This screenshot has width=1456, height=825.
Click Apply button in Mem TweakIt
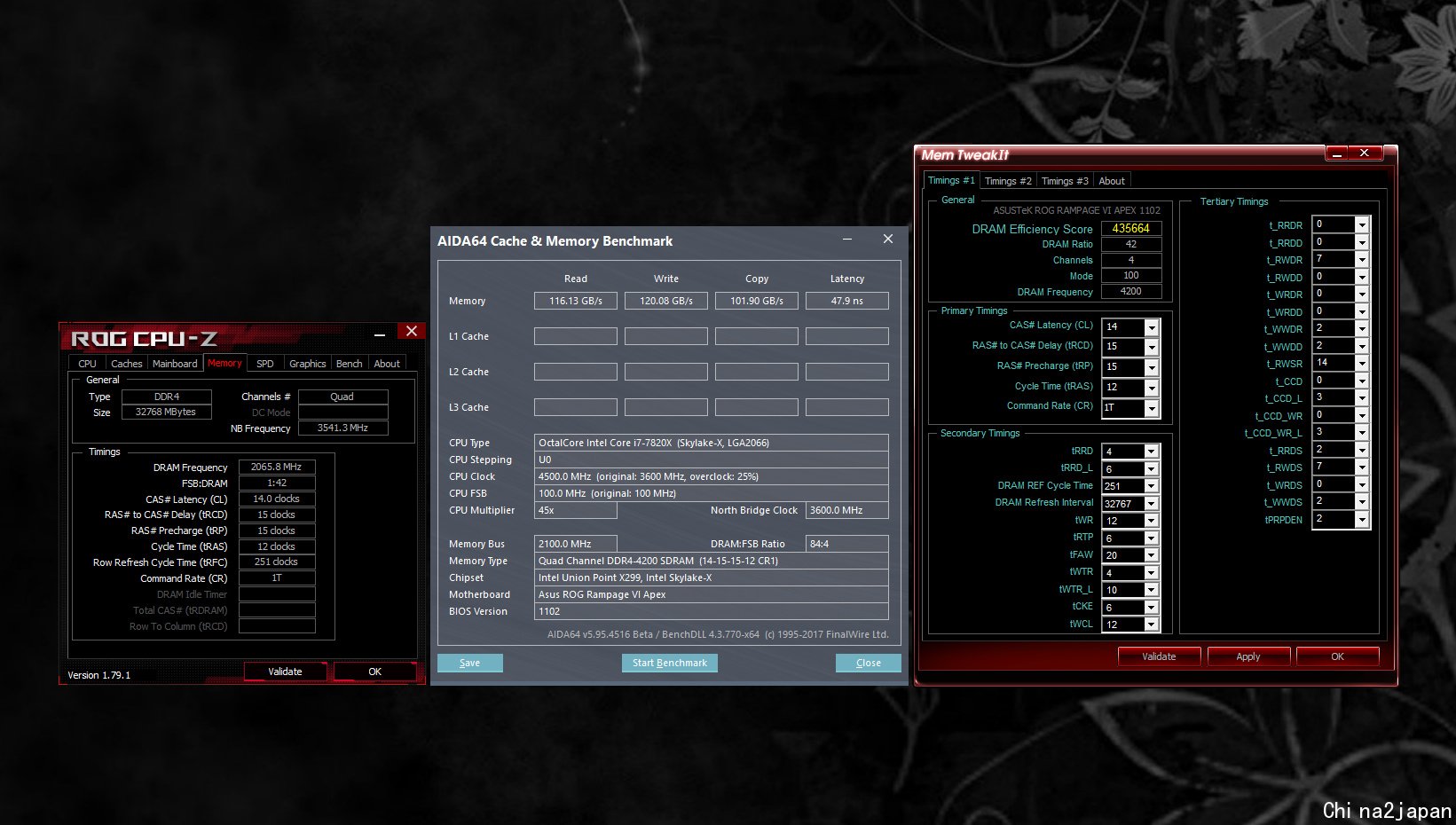(x=1248, y=656)
